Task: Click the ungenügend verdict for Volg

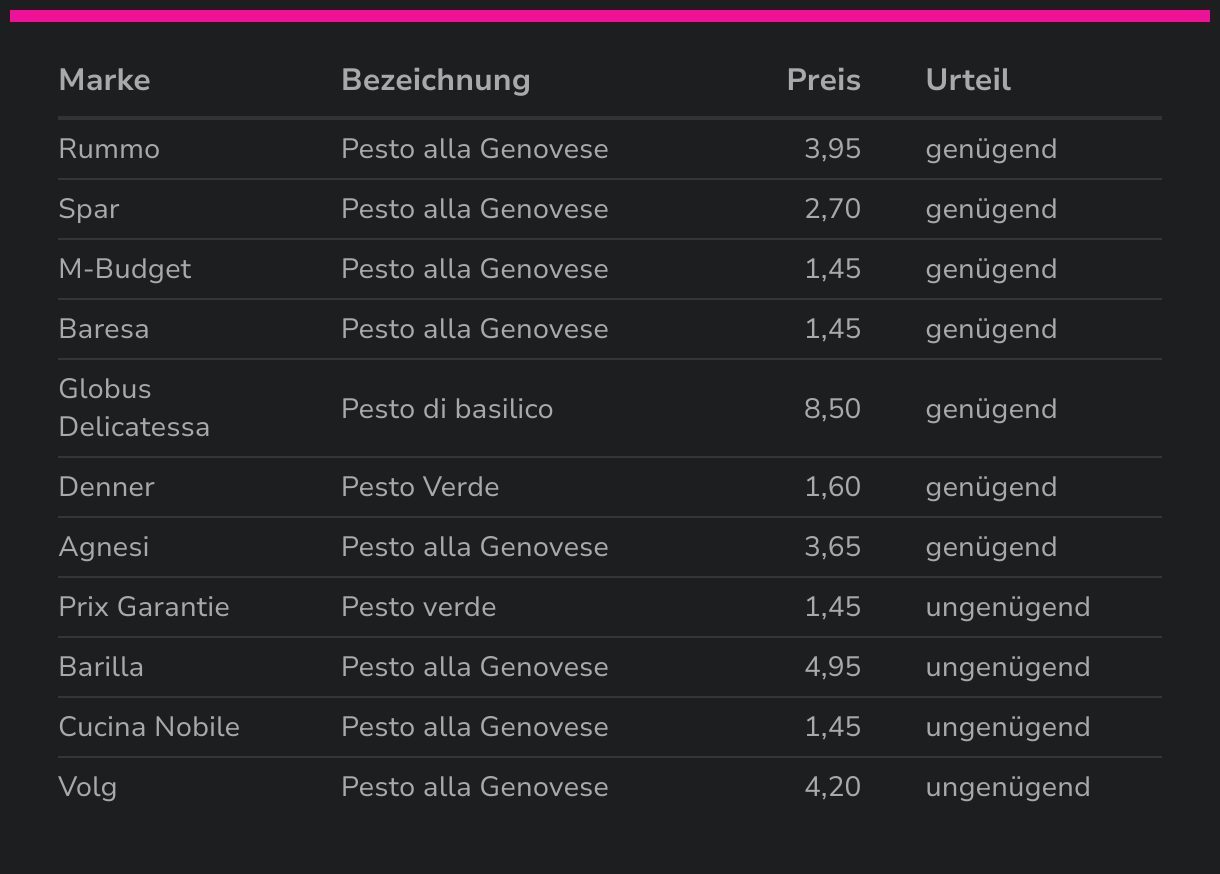Action: pos(1008,787)
